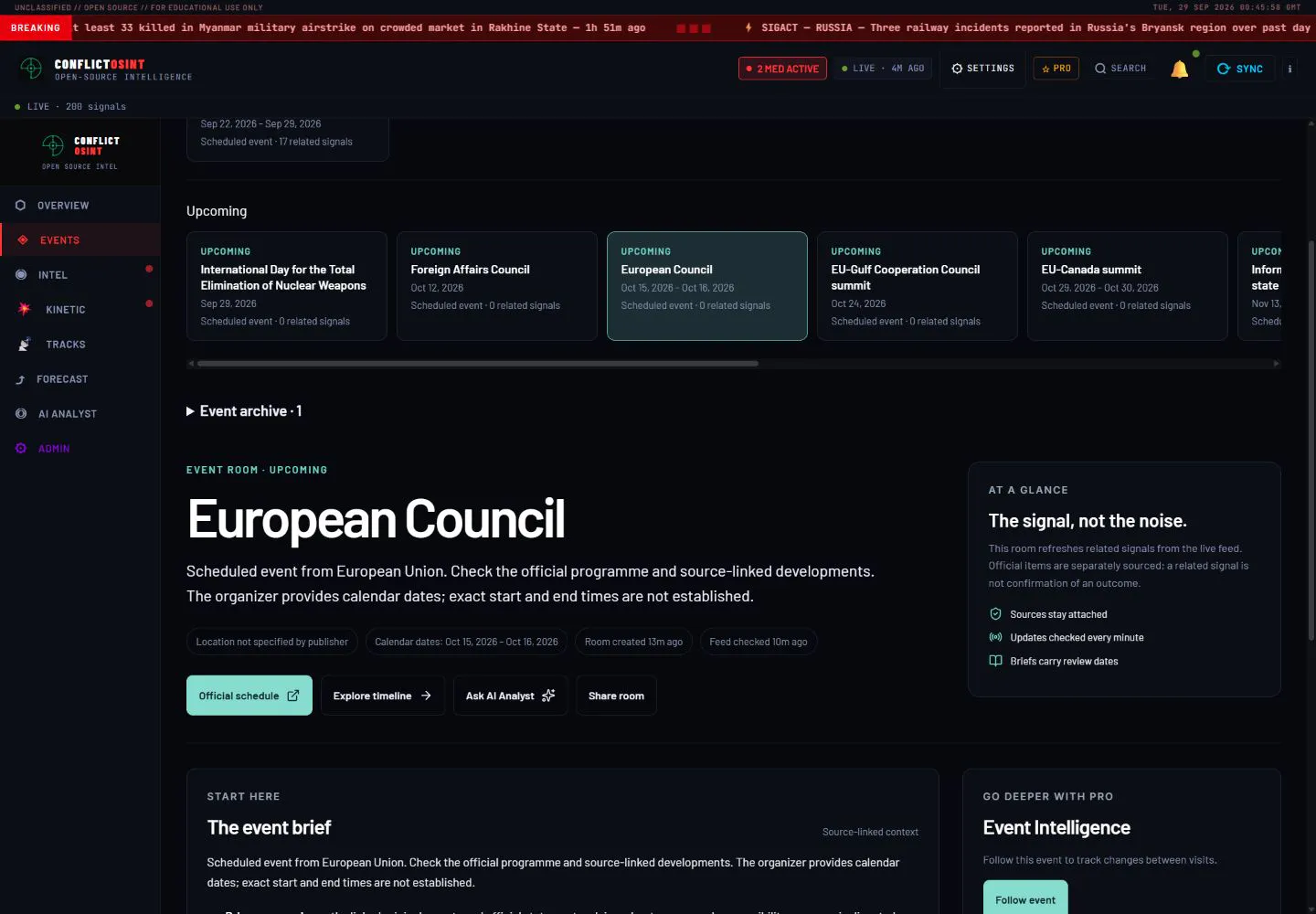The image size is (1316, 914).
Task: Open Settings from the top bar
Action: point(982,69)
